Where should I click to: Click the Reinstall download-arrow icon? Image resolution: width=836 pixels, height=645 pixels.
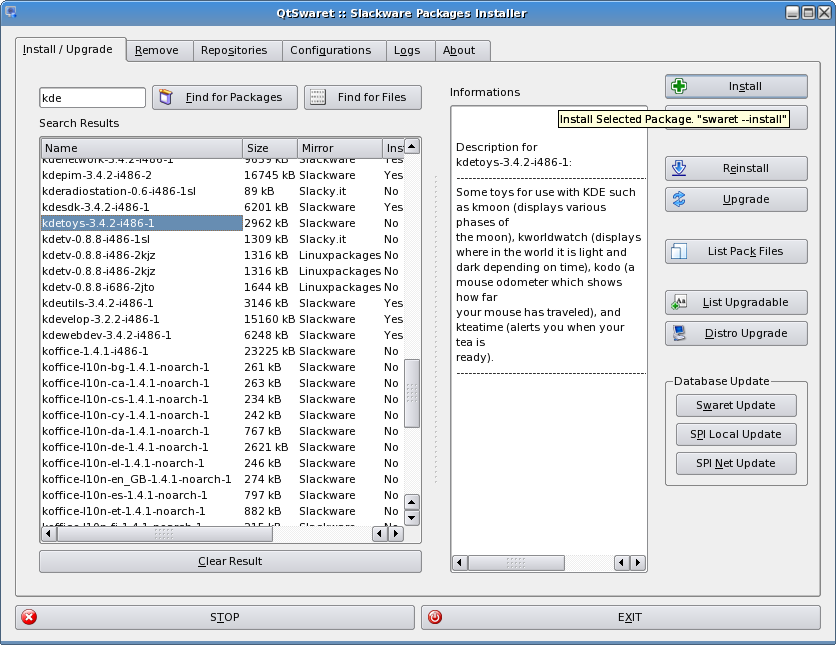(679, 168)
